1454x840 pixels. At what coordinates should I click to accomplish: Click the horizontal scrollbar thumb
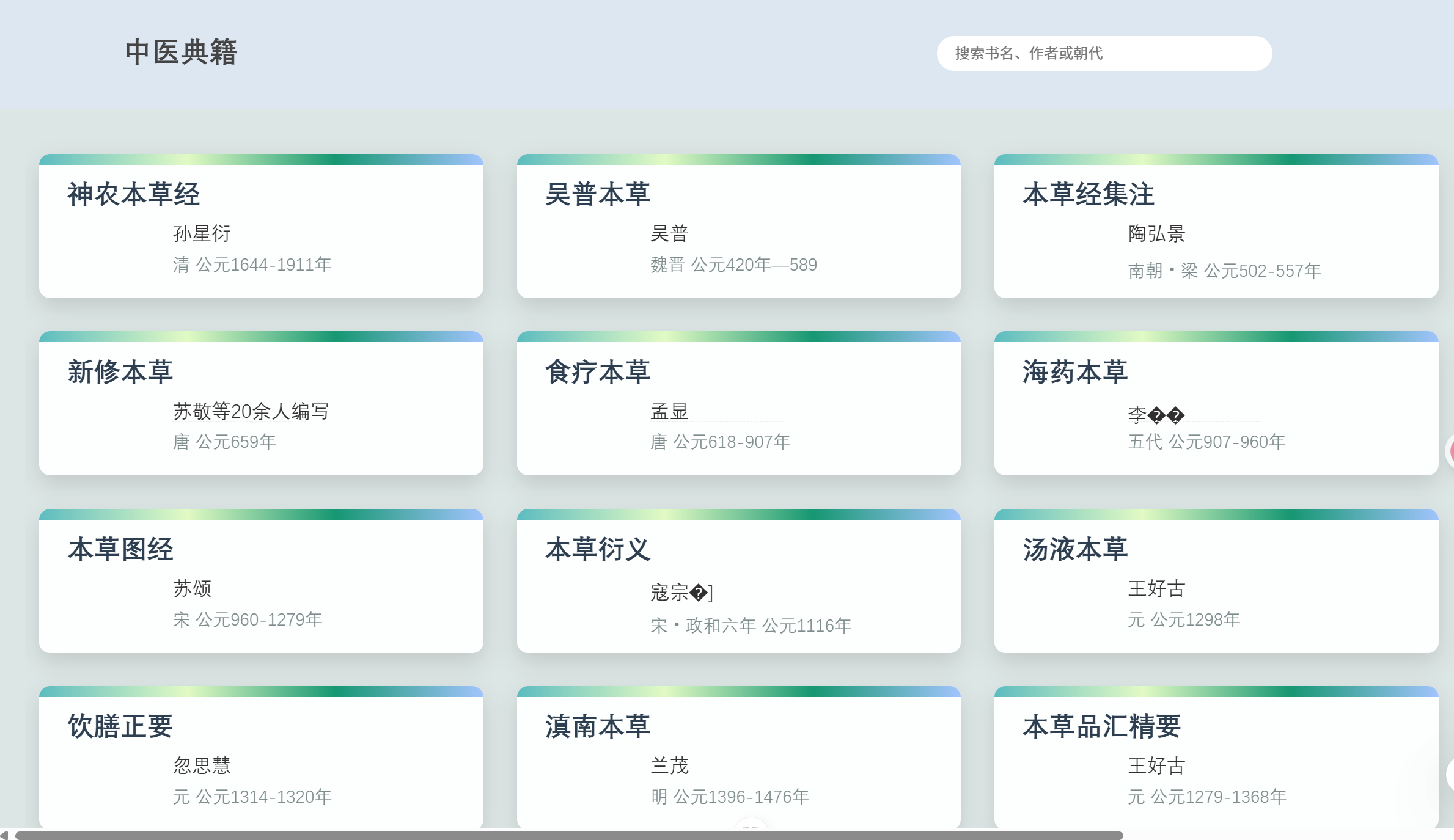568,835
